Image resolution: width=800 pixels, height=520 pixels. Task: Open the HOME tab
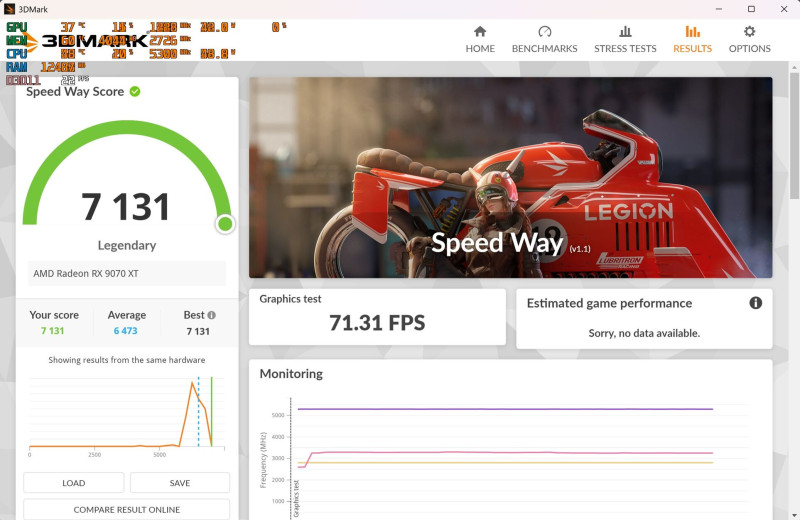click(x=480, y=39)
